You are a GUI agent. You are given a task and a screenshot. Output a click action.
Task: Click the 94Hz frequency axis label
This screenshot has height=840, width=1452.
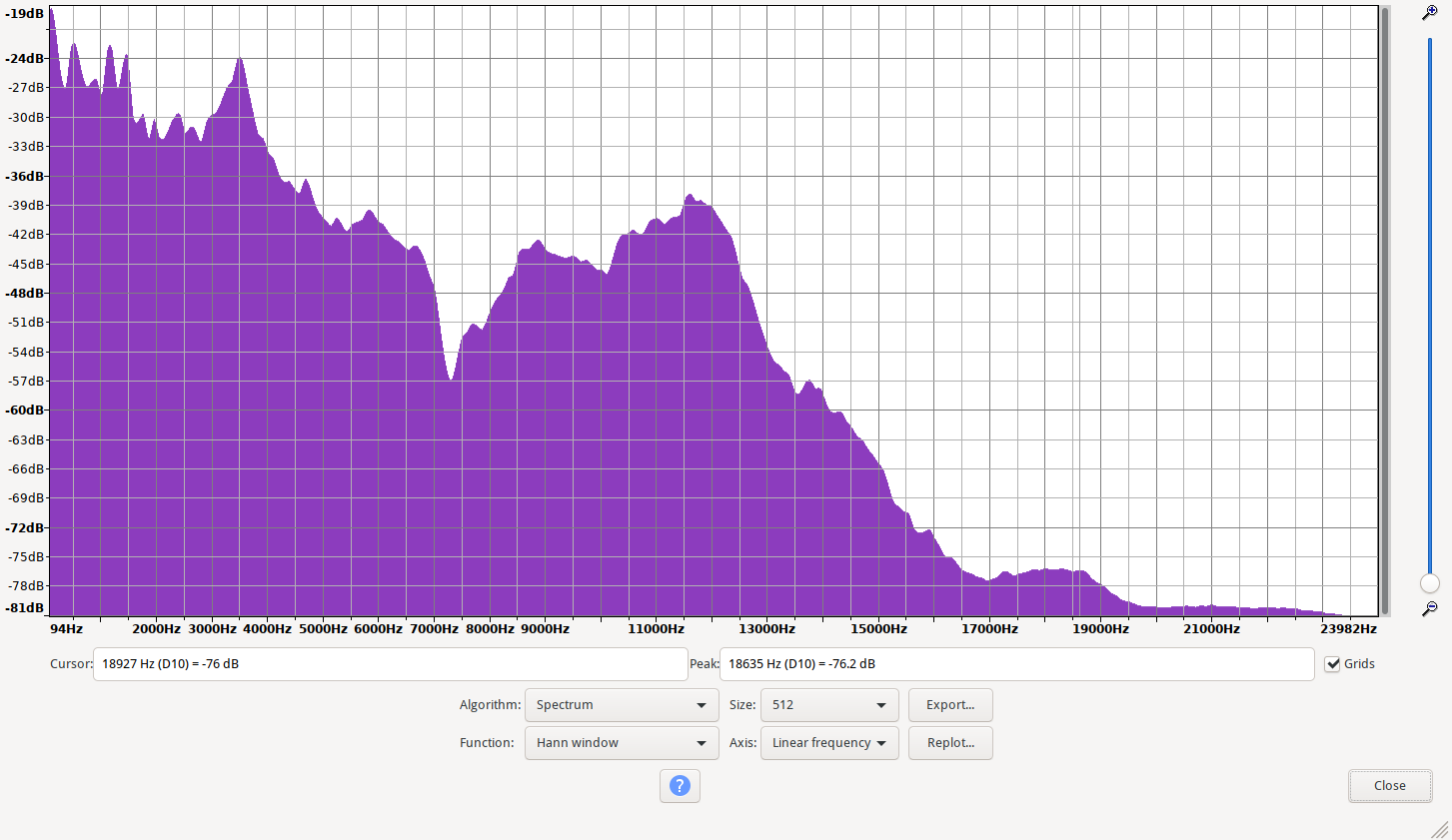pyautogui.click(x=67, y=629)
